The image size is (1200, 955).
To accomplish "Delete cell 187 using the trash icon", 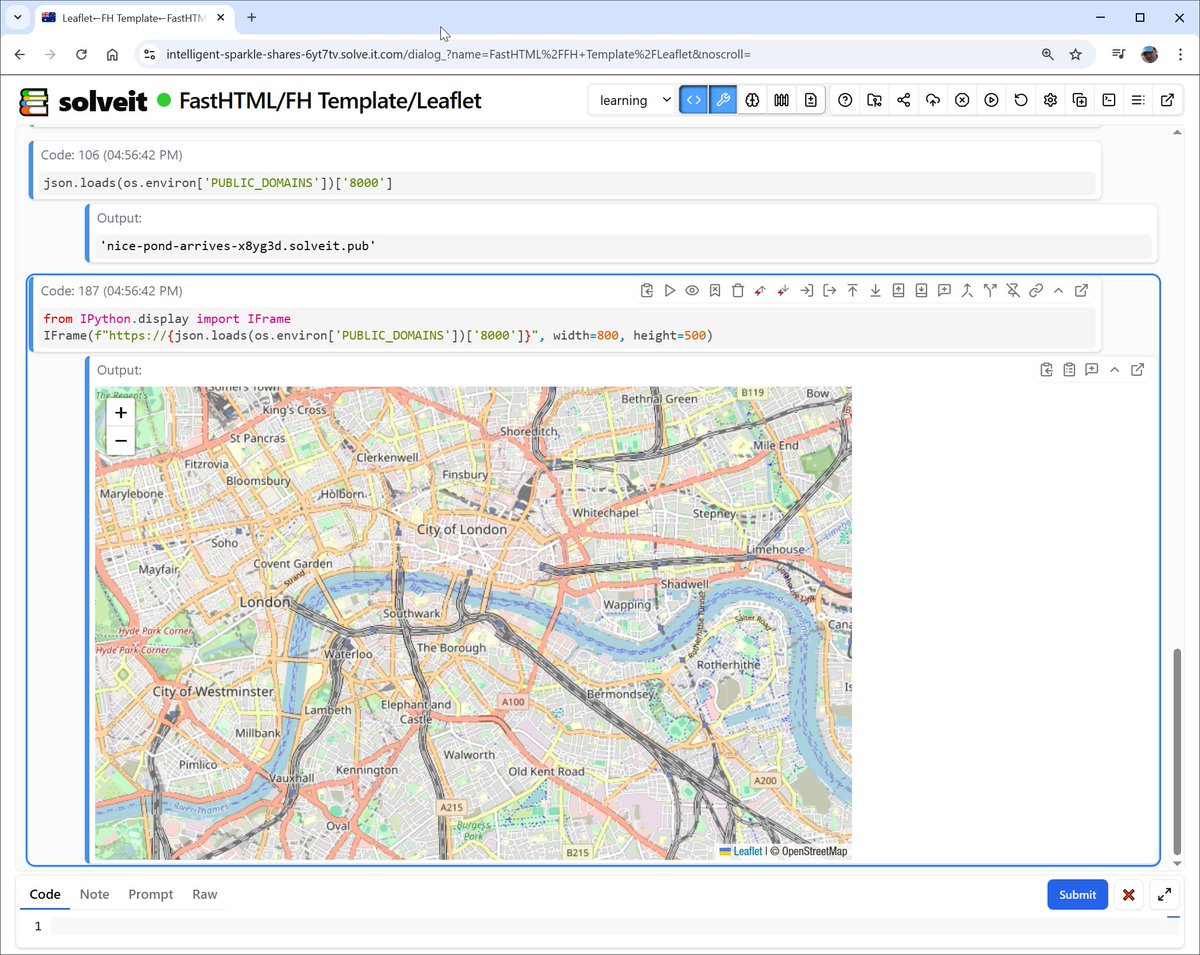I will (x=738, y=291).
